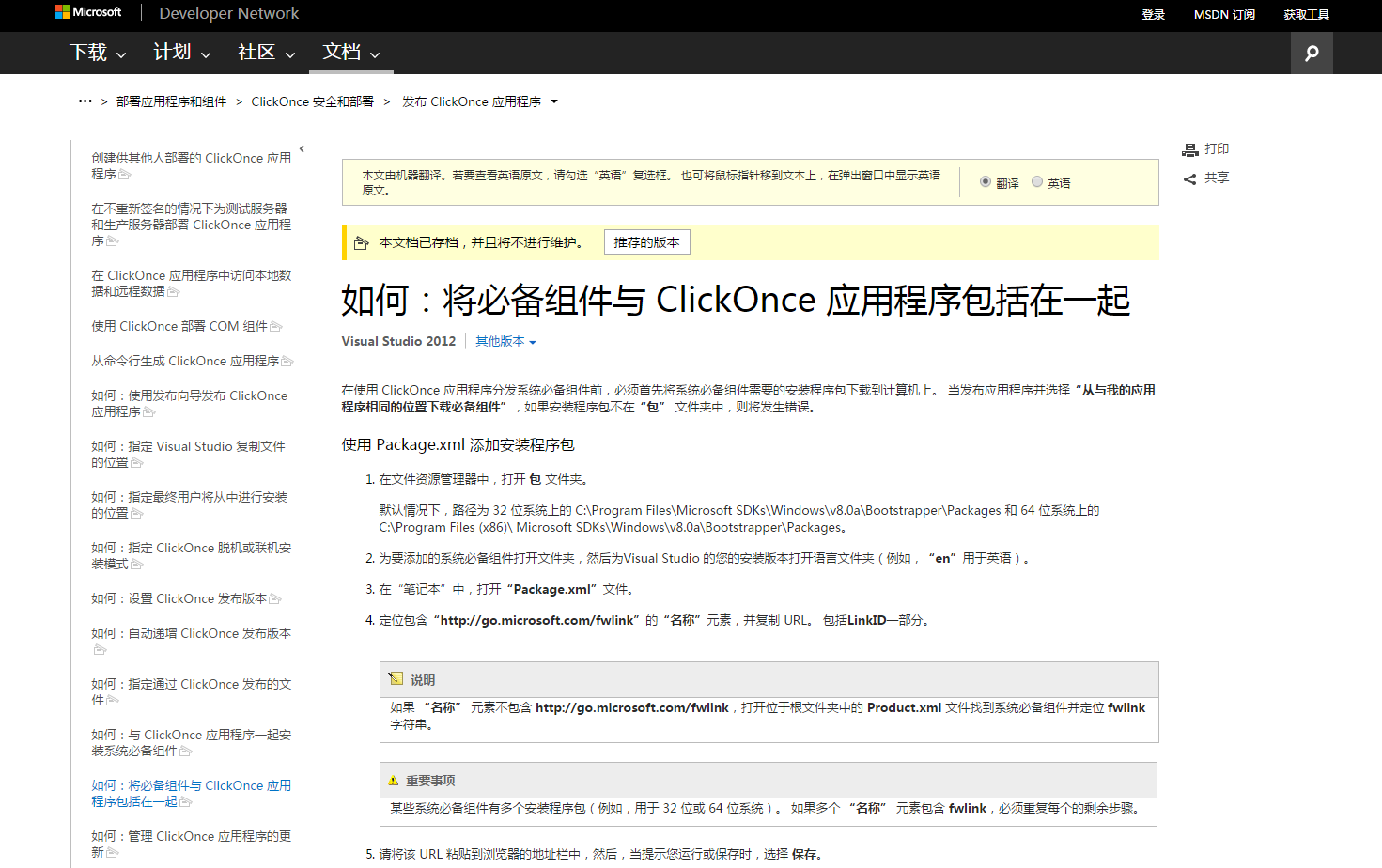Open sidebar item 如何：设置 ClickOnce 发布版本
Screen dimensions: 1382x868
point(179,598)
